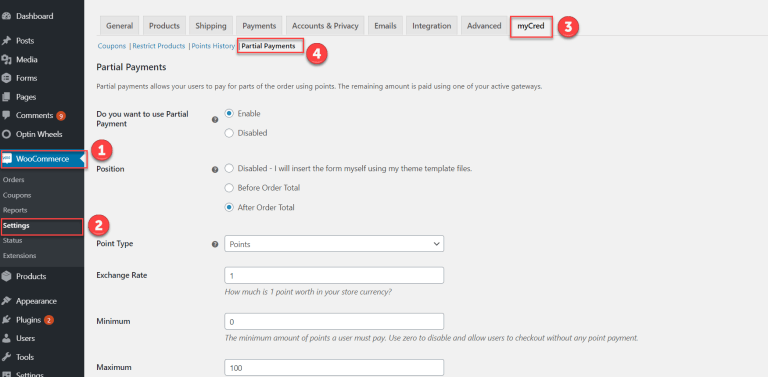Click help icon beside Point Type
Viewport: 768px width, 377px height.
215,244
